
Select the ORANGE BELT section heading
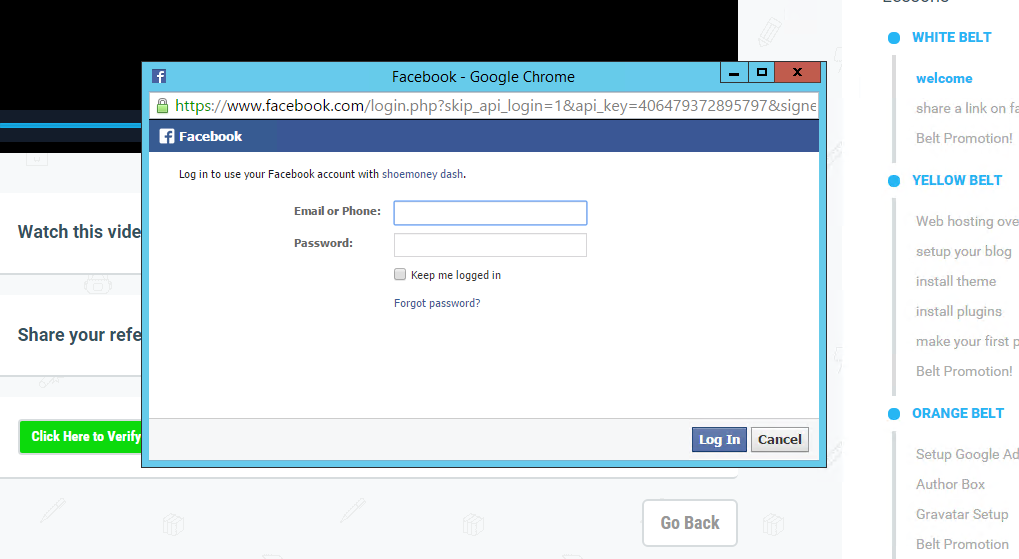pyautogui.click(x=958, y=413)
